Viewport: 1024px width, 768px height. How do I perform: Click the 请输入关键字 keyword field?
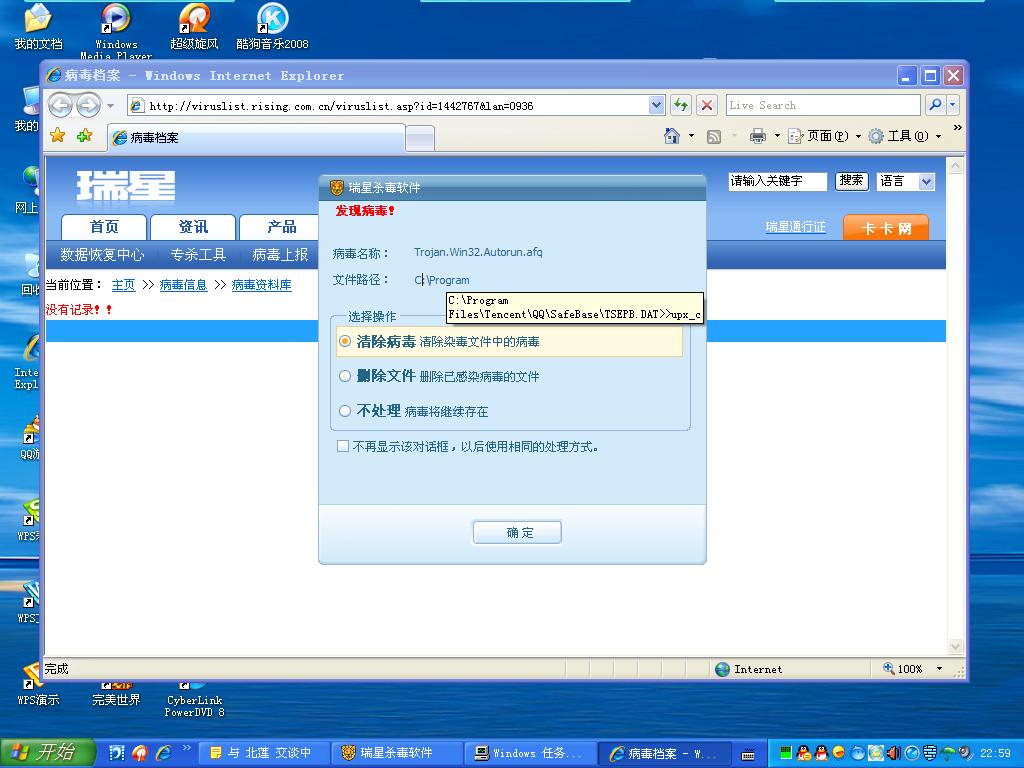(x=777, y=181)
